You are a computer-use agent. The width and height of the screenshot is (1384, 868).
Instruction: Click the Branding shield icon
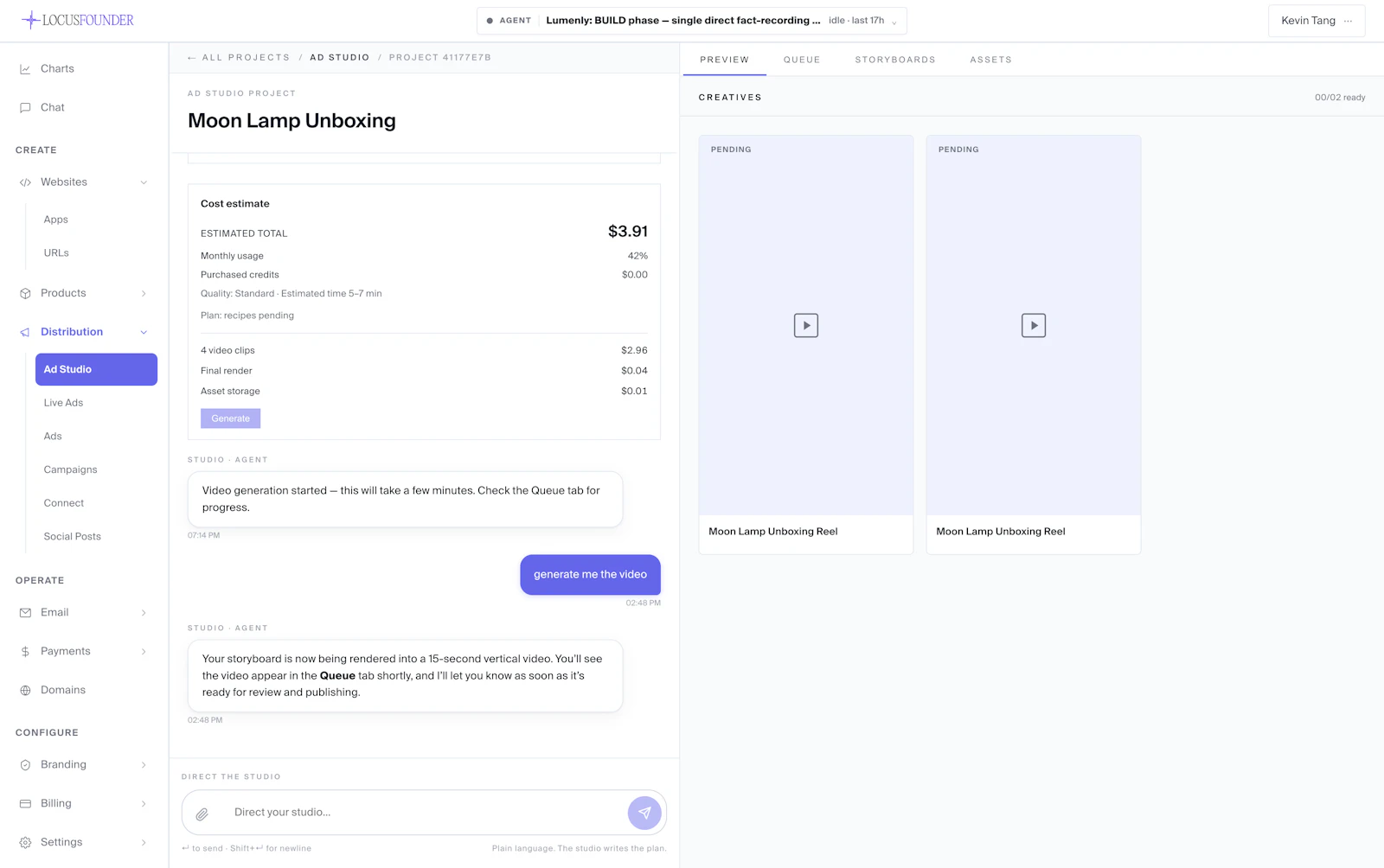25,765
